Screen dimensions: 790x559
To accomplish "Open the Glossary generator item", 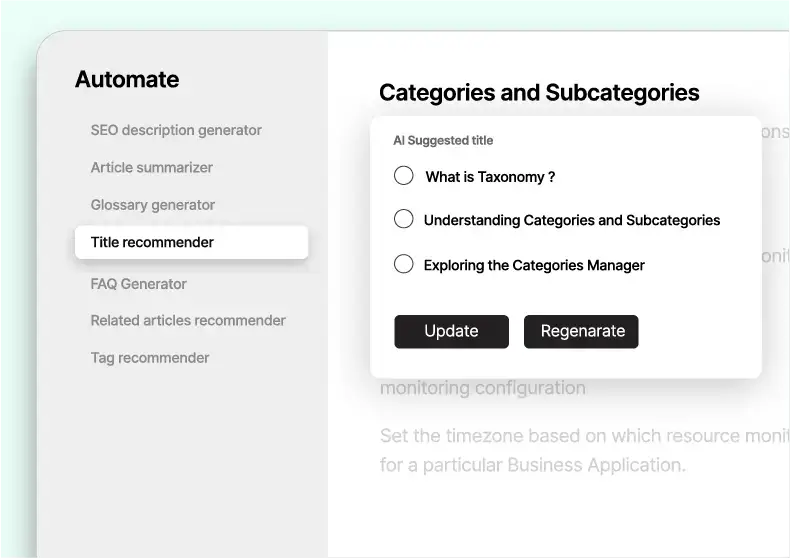I will 153,205.
